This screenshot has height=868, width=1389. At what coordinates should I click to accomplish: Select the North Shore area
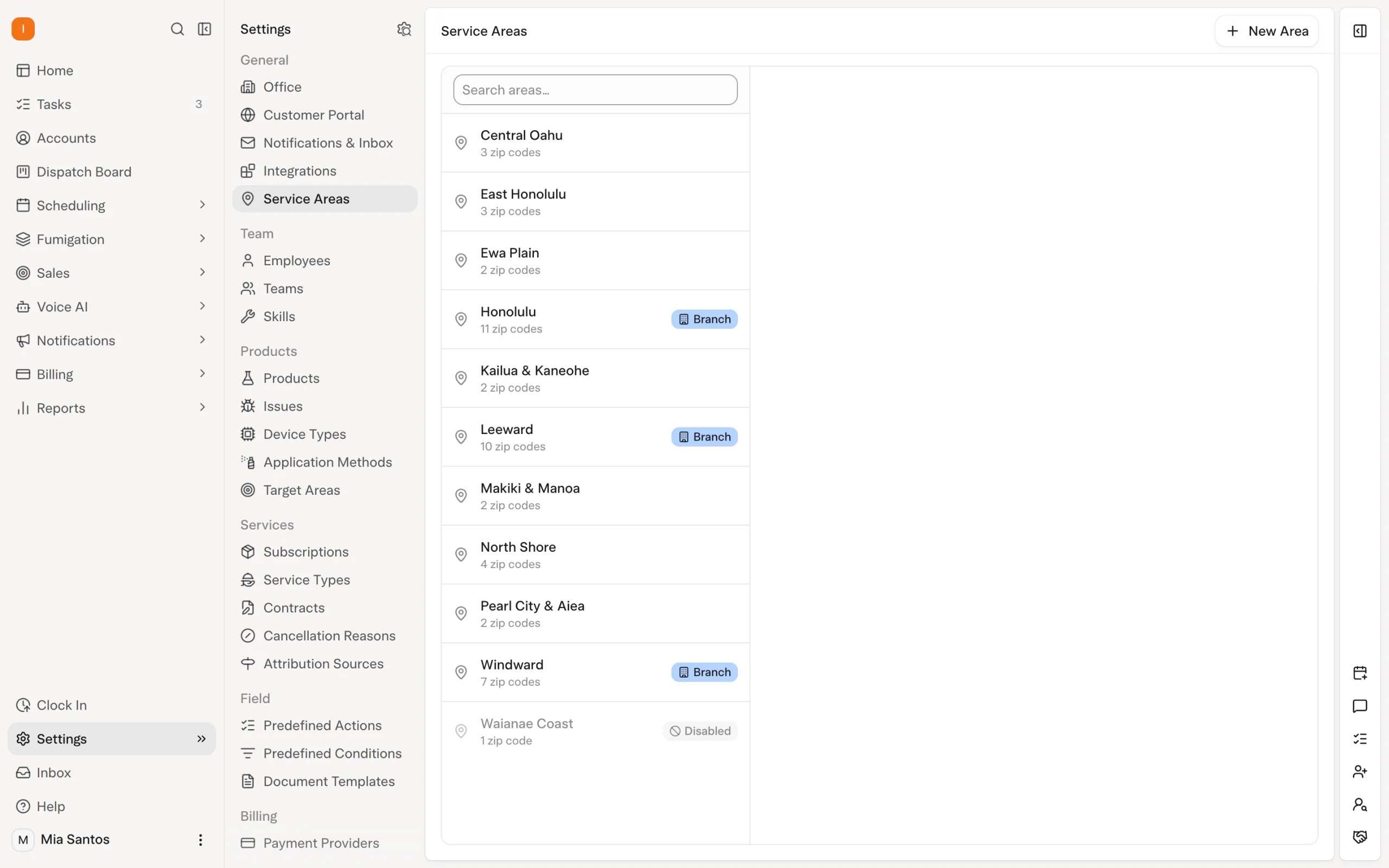(595, 555)
